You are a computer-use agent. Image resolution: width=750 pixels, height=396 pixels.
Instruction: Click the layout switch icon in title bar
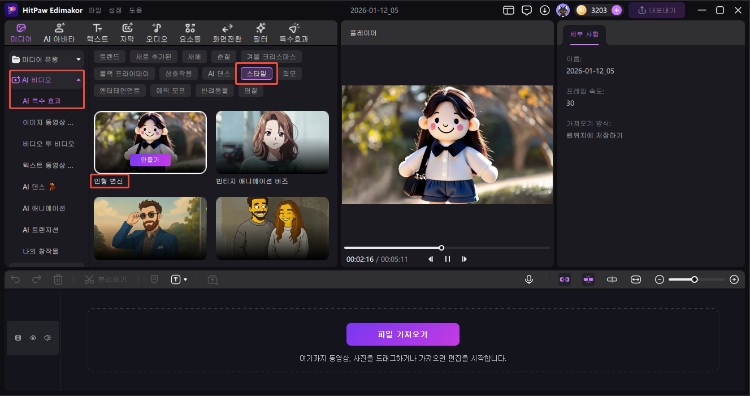click(508, 10)
